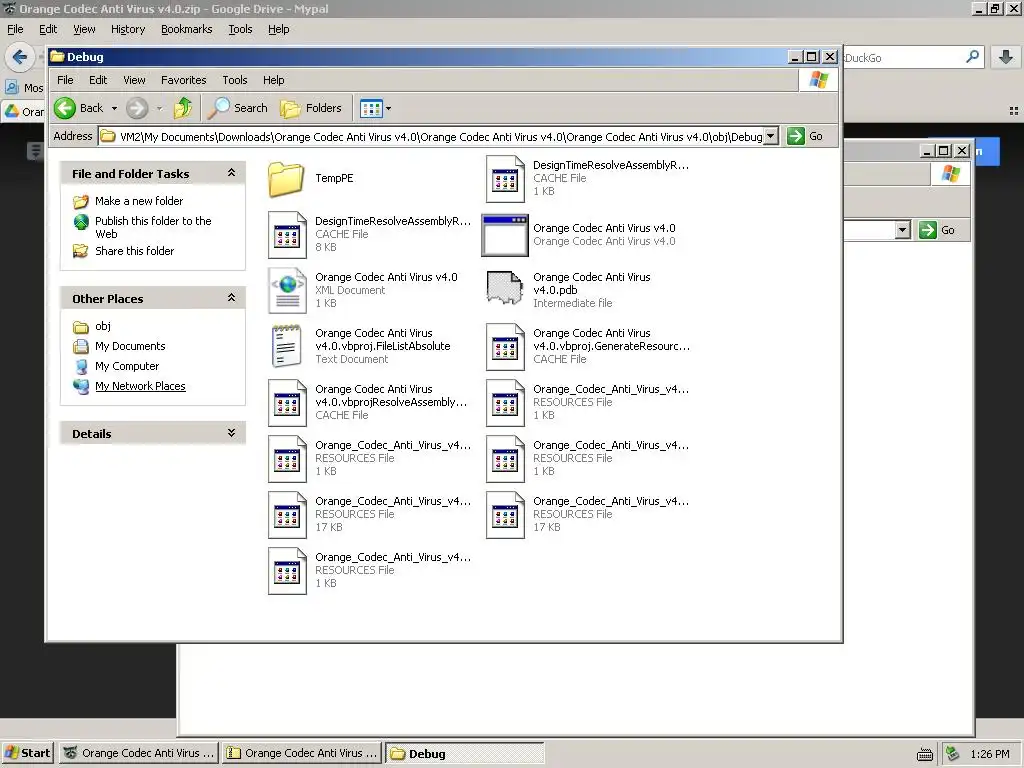Expand the Details panel

click(231, 433)
